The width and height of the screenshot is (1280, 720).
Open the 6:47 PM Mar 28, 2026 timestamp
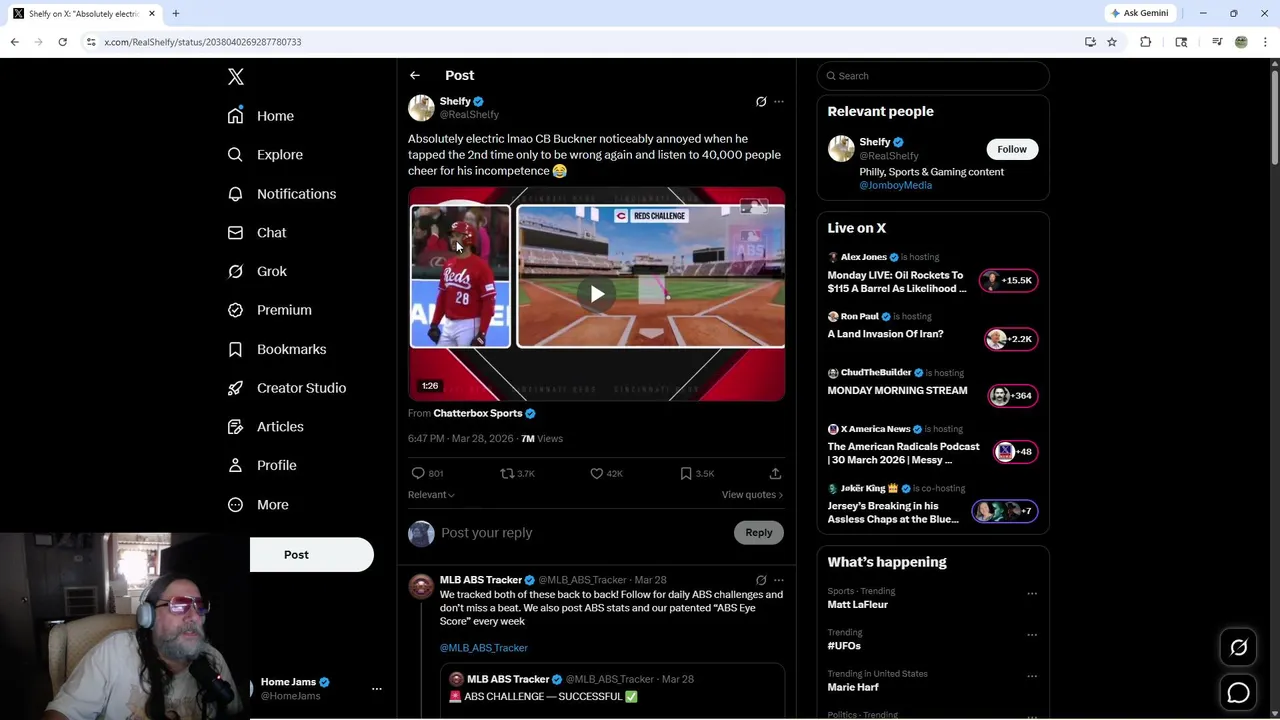click(x=460, y=439)
